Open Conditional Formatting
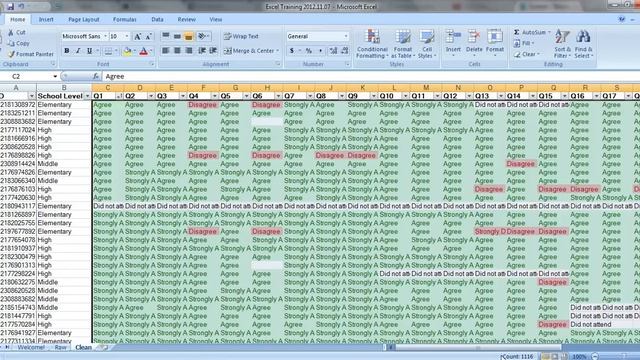This screenshot has height=360, width=640. [372, 43]
